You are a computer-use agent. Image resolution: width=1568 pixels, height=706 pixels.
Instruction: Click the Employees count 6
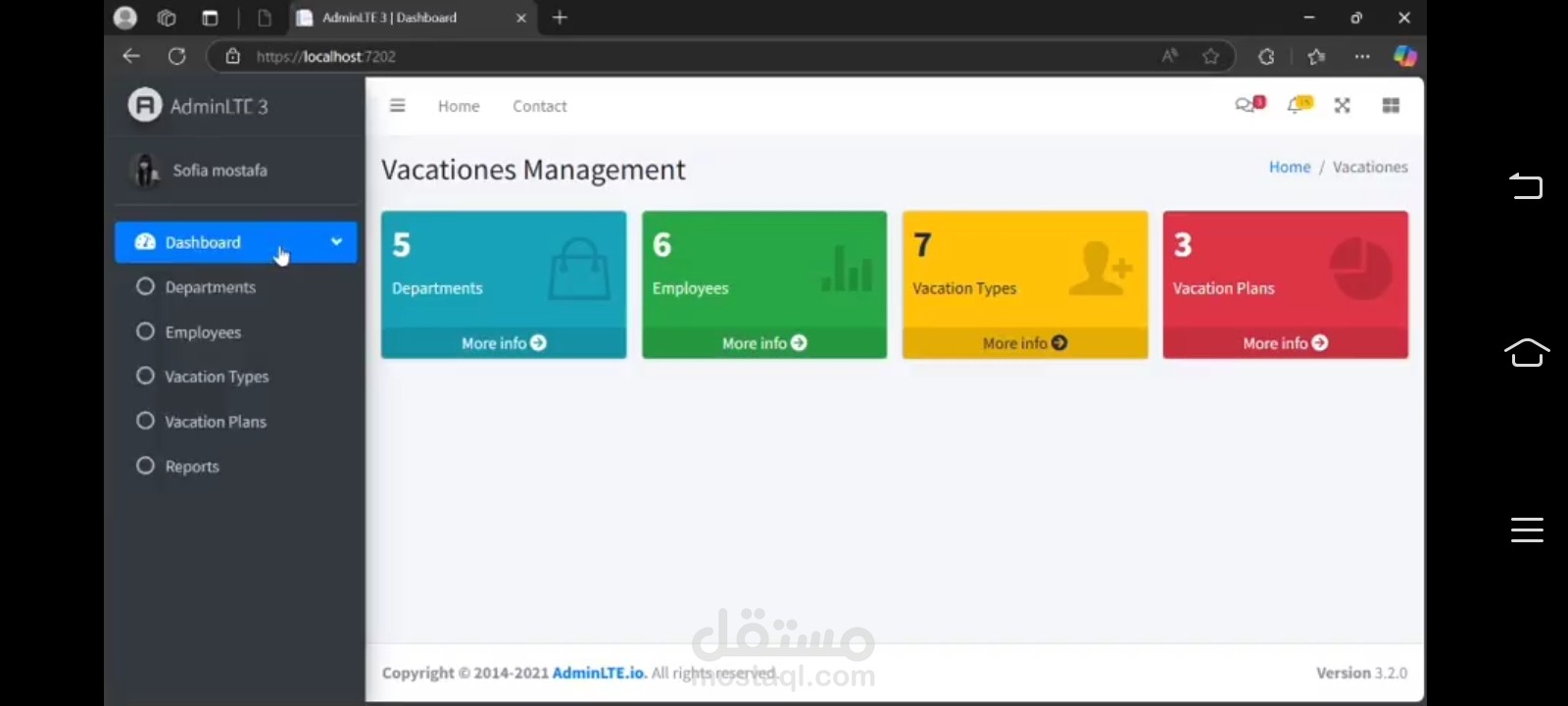662,245
